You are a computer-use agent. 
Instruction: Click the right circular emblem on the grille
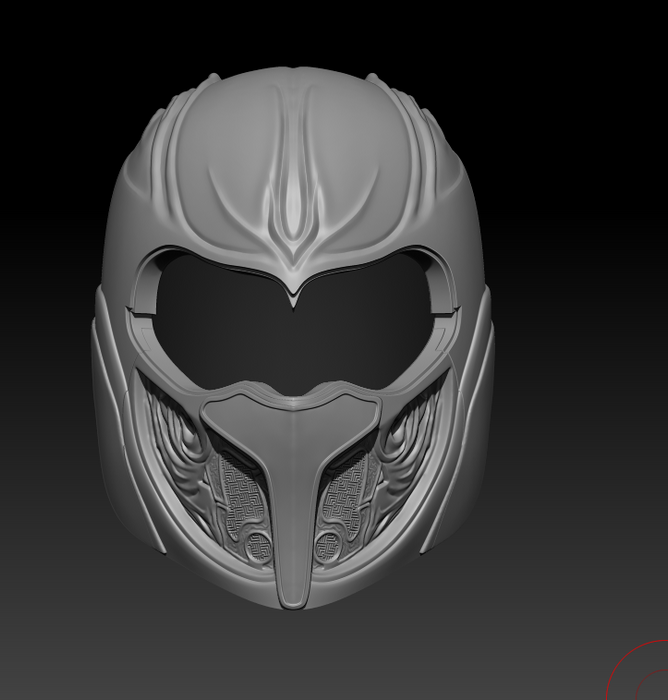pos(328,545)
